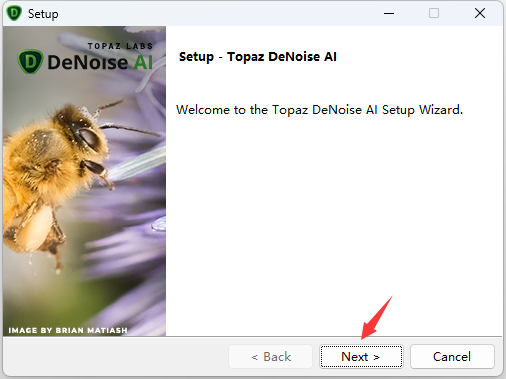Click the disabled < Back button
Screen dimensions: 506x379
[270, 357]
